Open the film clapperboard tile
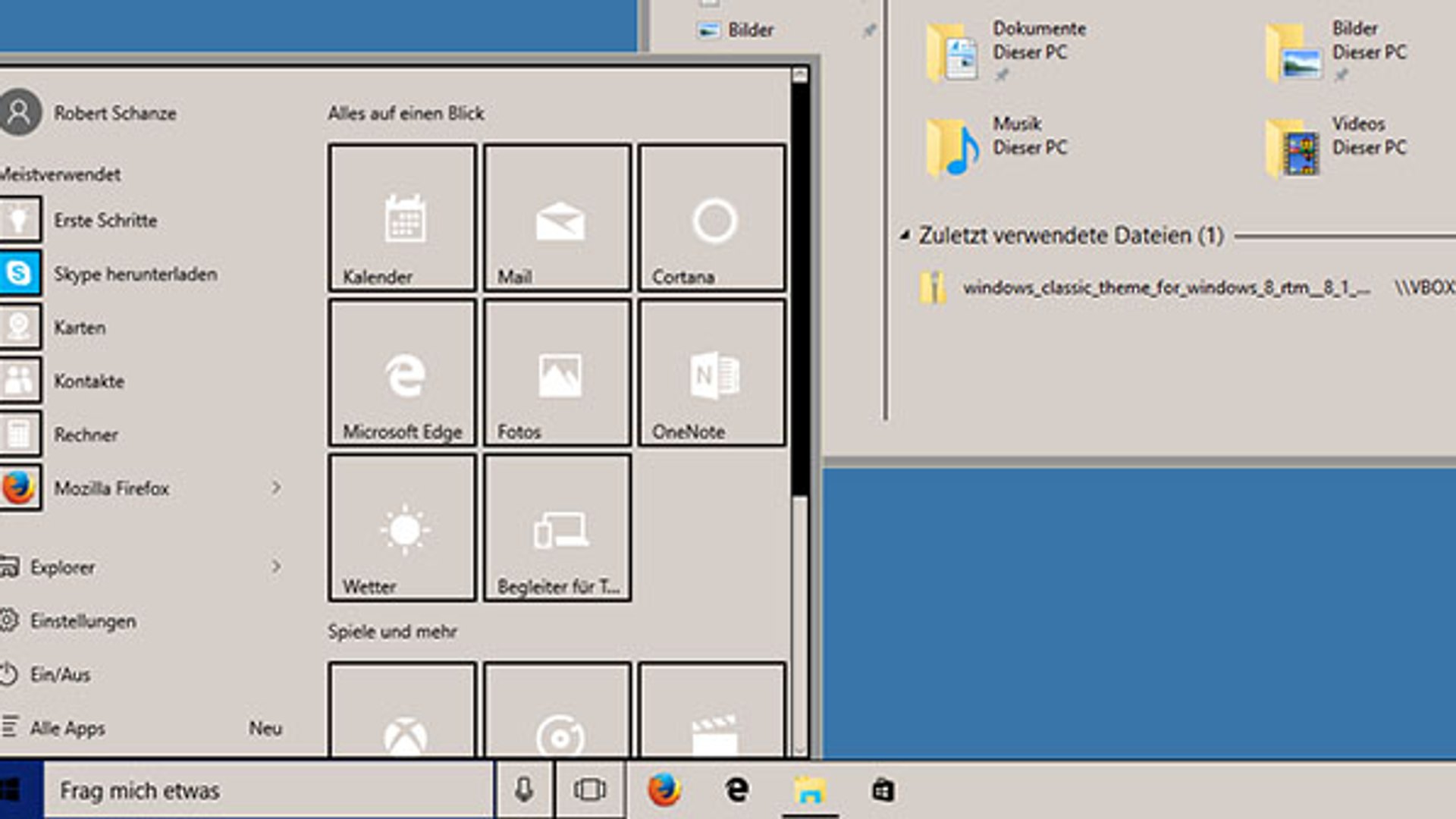This screenshot has width=1456, height=819. pyautogui.click(x=712, y=710)
